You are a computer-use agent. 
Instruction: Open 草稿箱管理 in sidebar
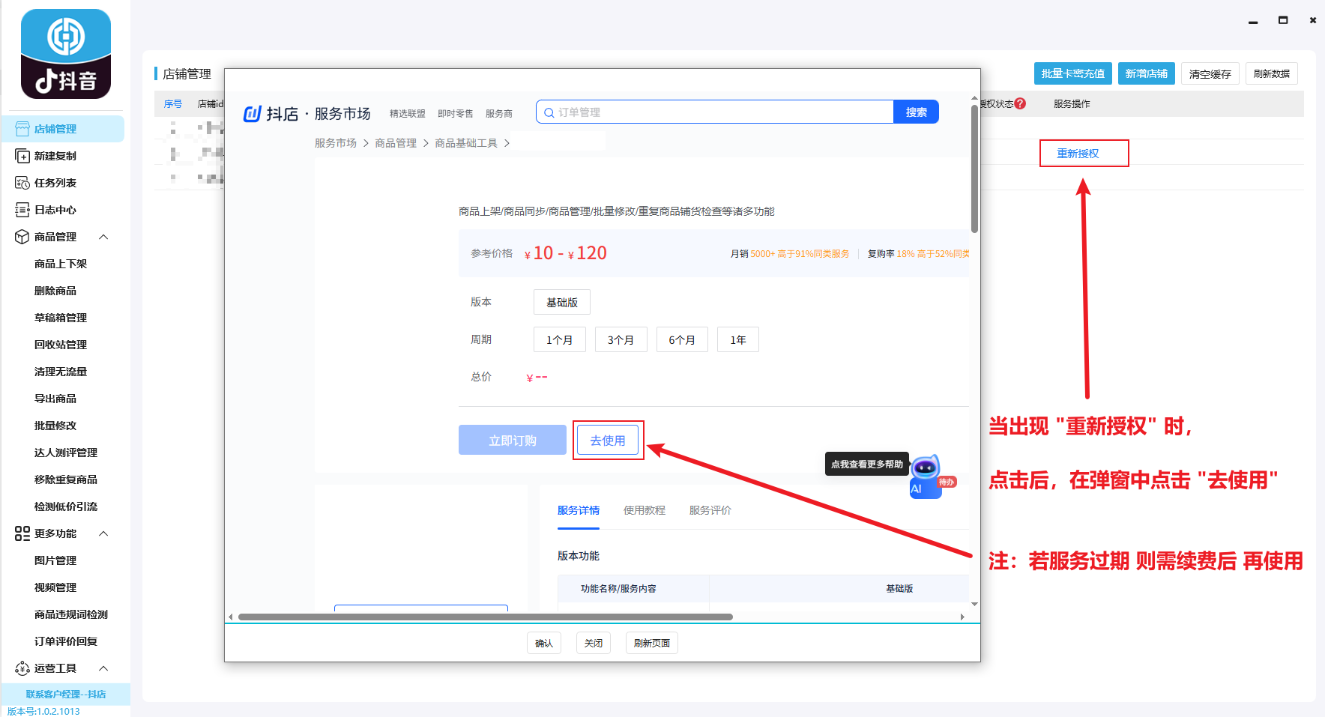[61, 318]
